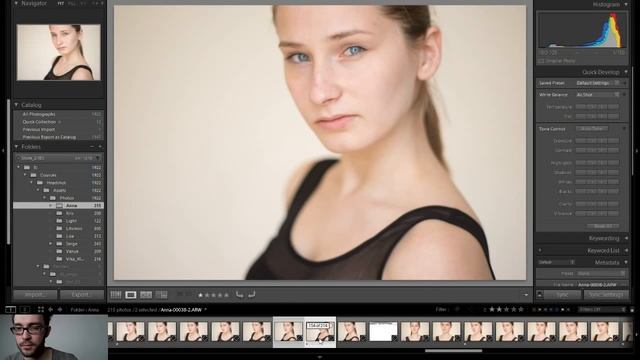
Task: Switch to Loupe view in the toolbar
Action: (131, 294)
